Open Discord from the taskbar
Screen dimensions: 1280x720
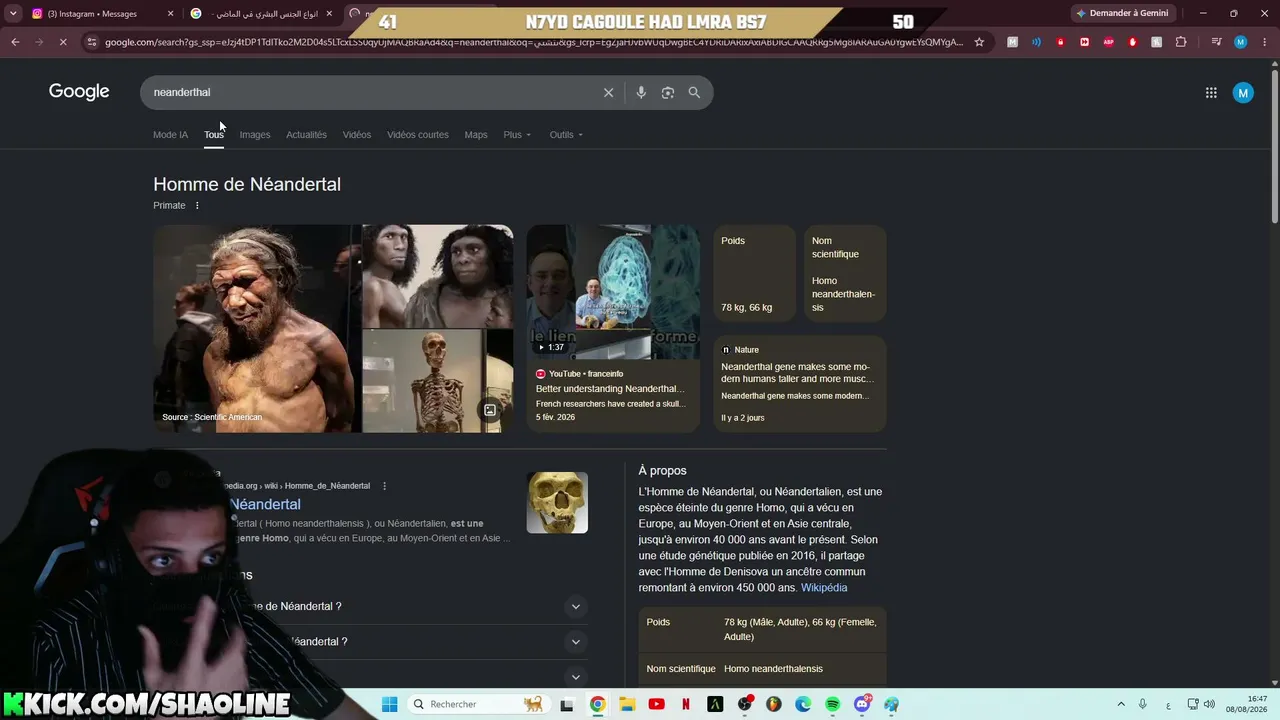[862, 704]
